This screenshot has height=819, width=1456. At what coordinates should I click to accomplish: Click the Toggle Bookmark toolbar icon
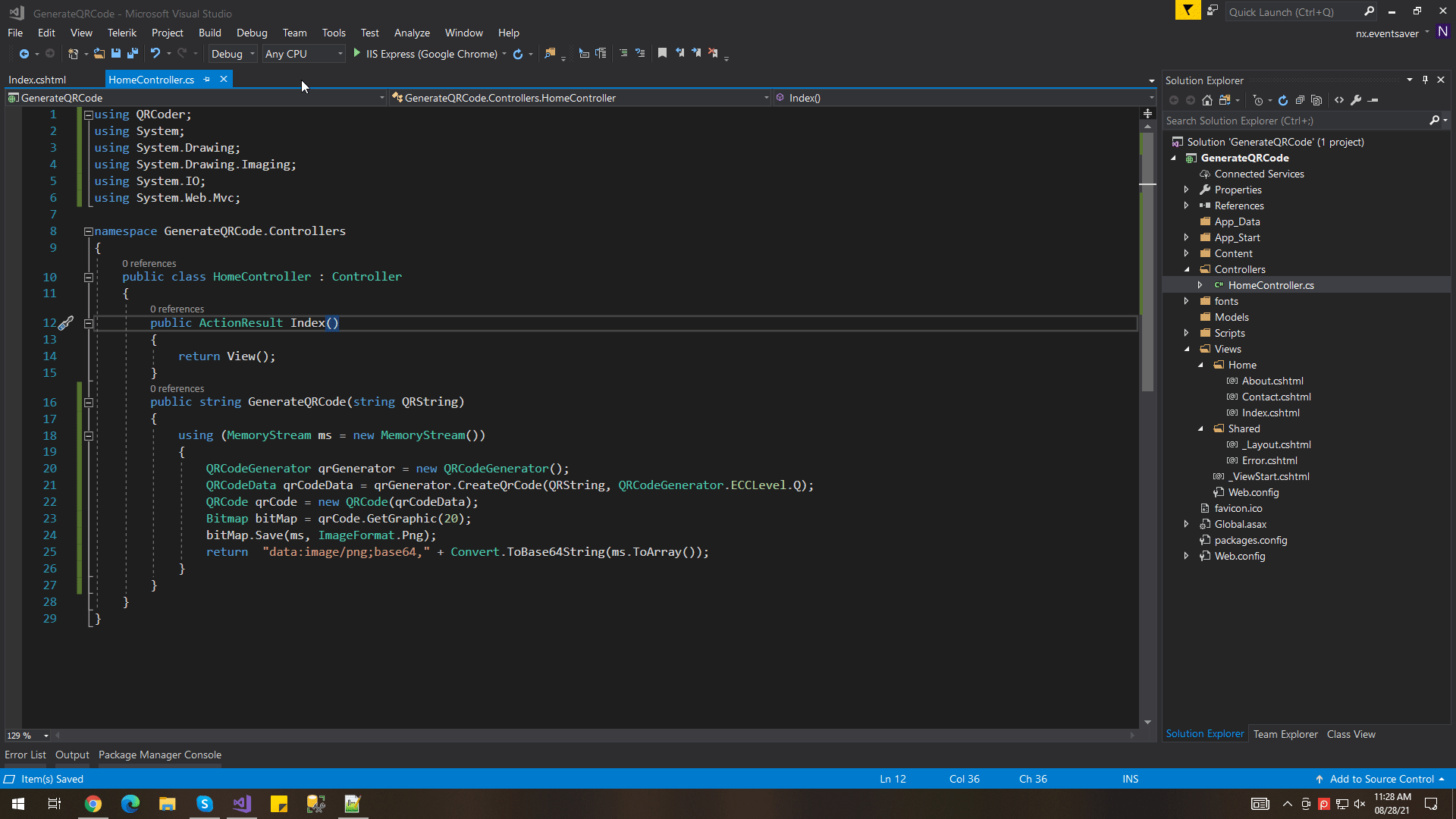coord(662,53)
